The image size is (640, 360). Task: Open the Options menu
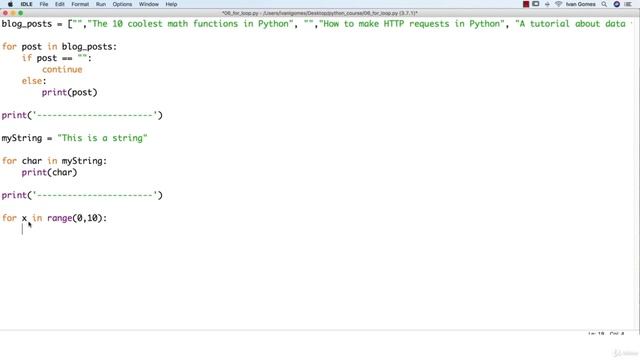pos(122,4)
